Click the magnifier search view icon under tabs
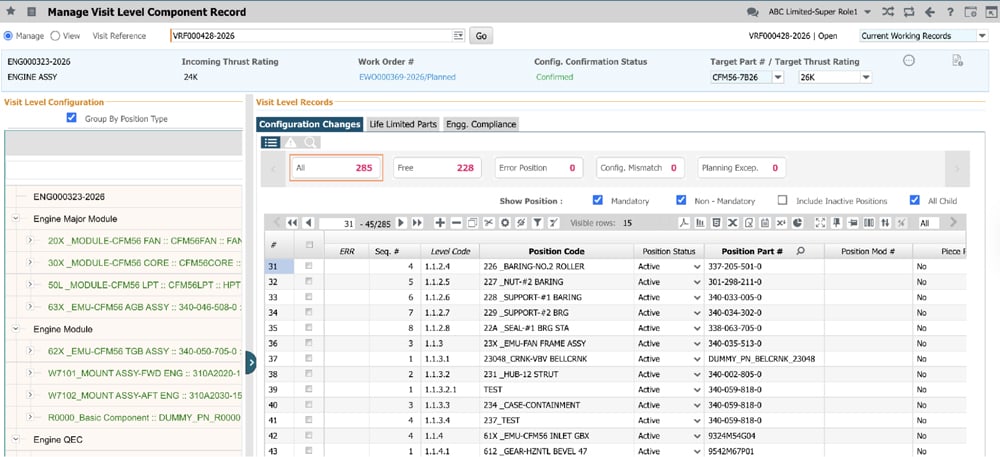This screenshot has width=1000, height=457. [309, 142]
